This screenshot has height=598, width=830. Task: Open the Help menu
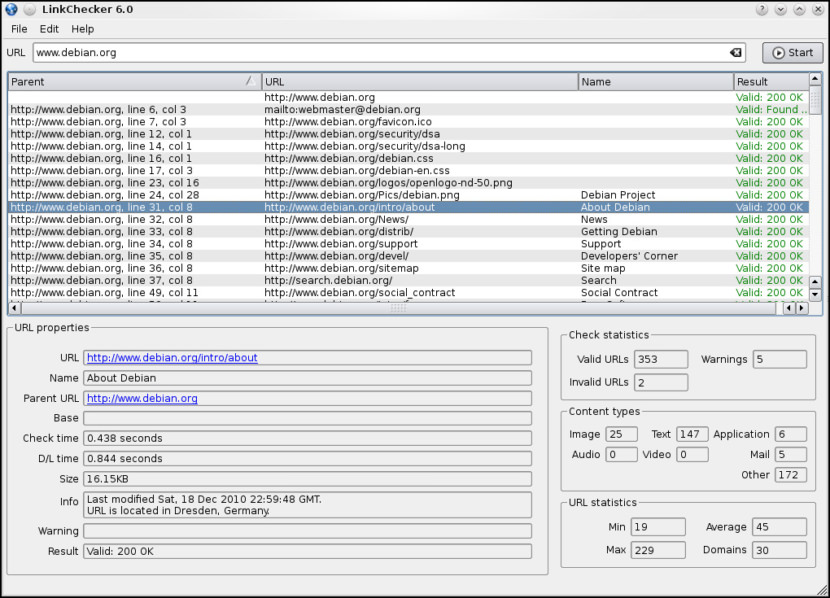tap(83, 29)
